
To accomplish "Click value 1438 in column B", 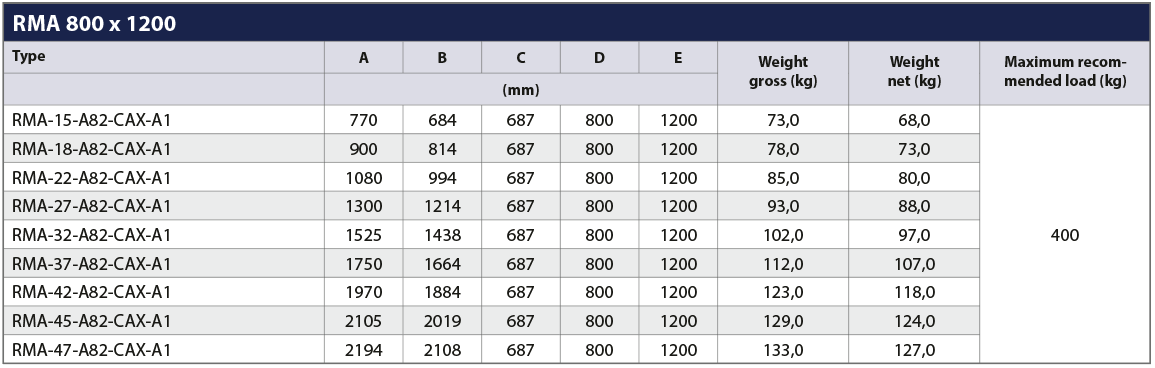I will point(442,236).
